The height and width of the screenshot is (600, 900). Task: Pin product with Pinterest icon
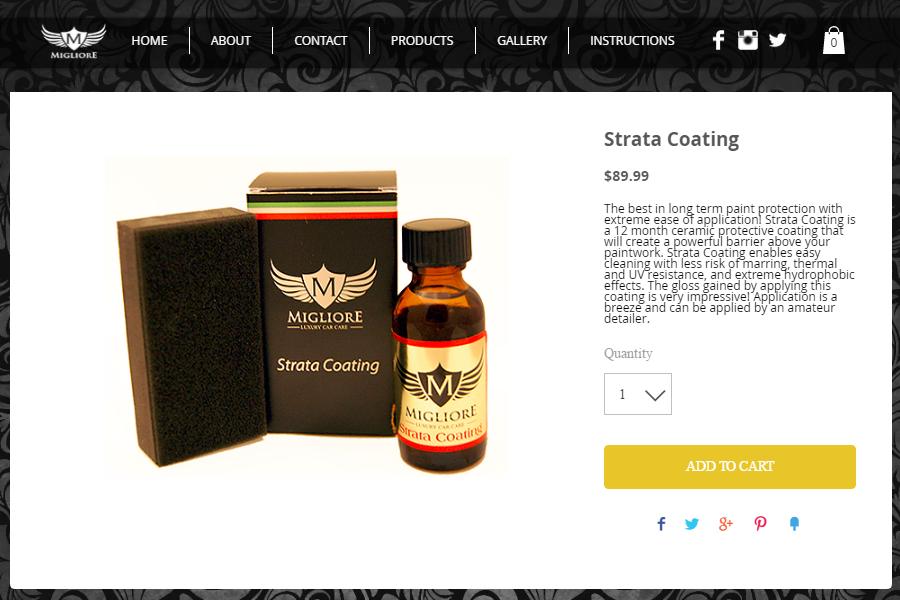tap(760, 524)
